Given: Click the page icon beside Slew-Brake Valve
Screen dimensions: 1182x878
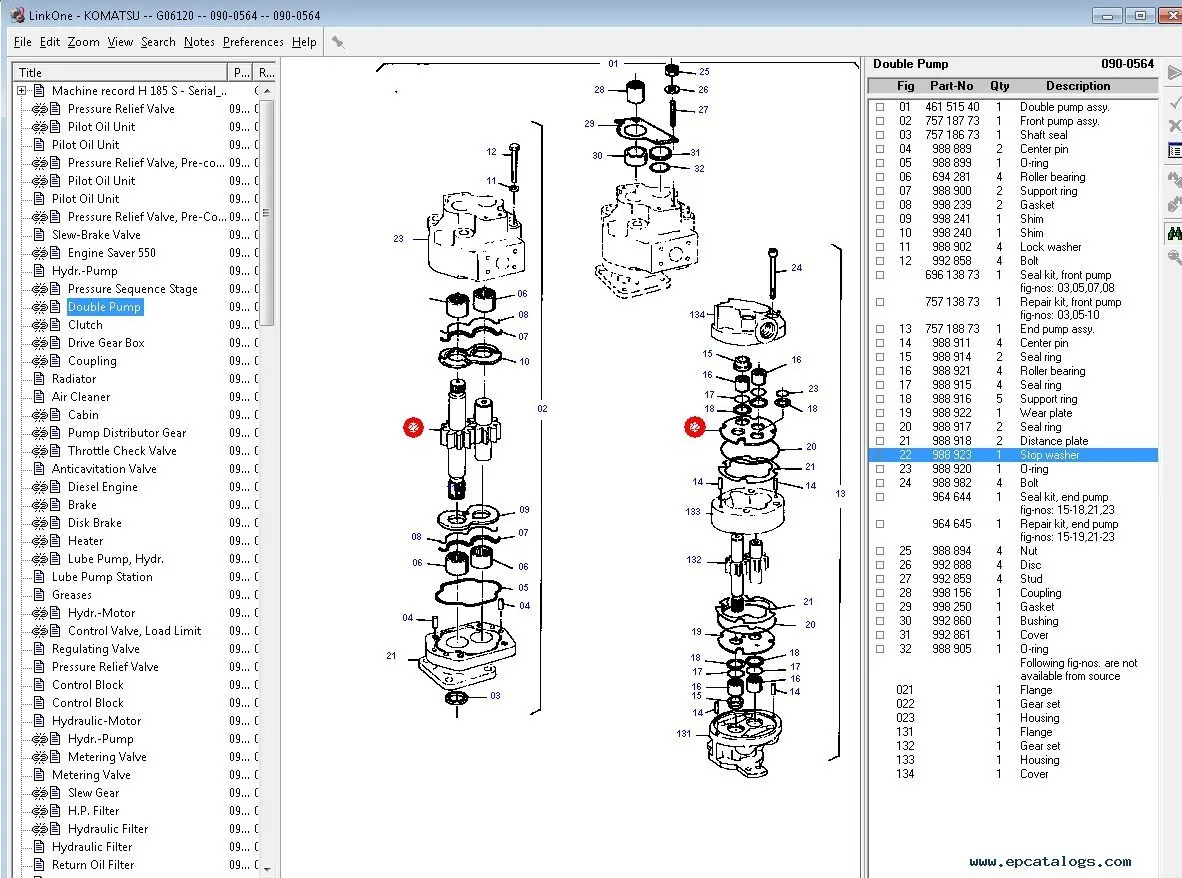Looking at the screenshot, I should coord(39,235).
